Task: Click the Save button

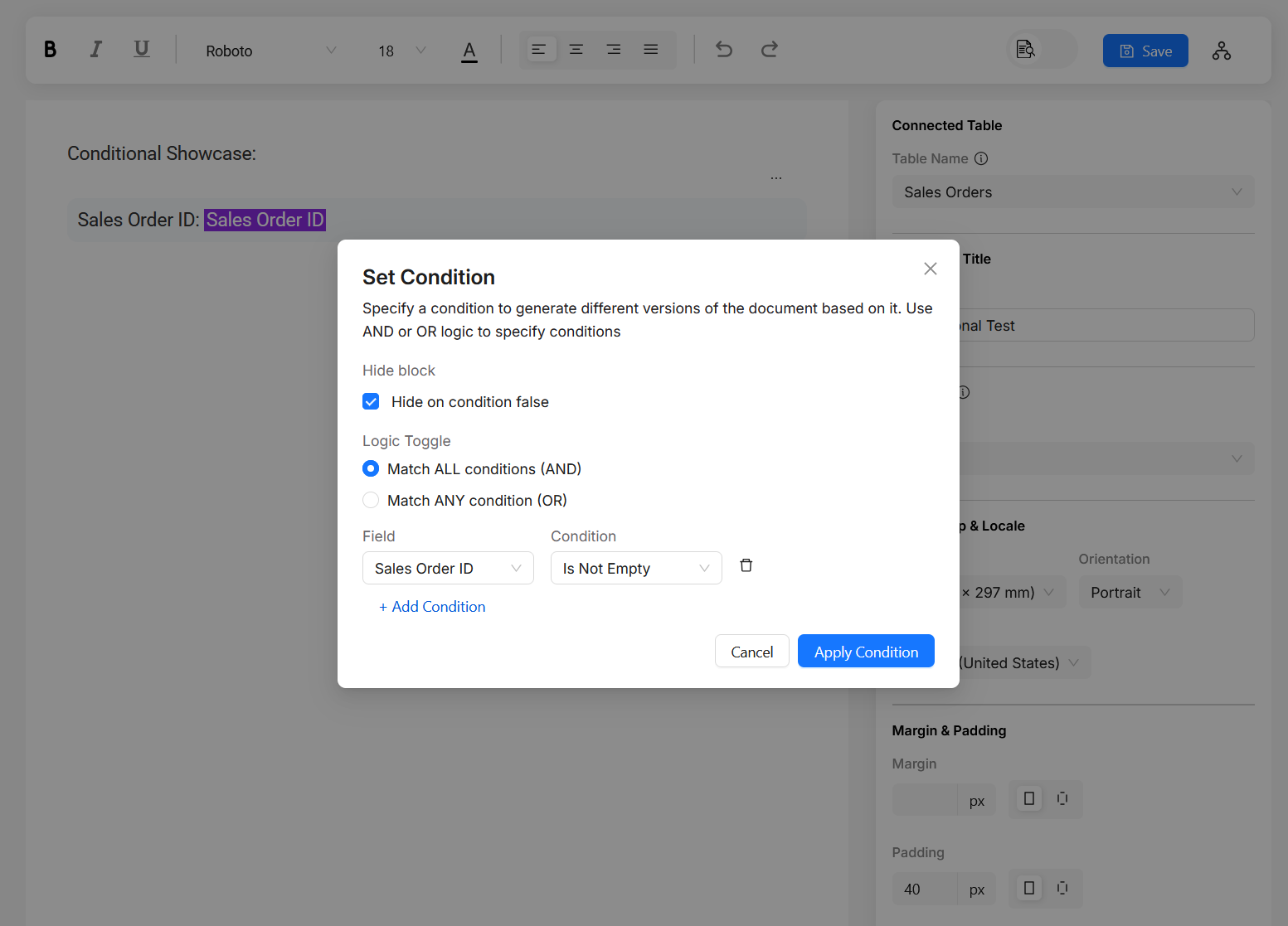Action: tap(1145, 51)
